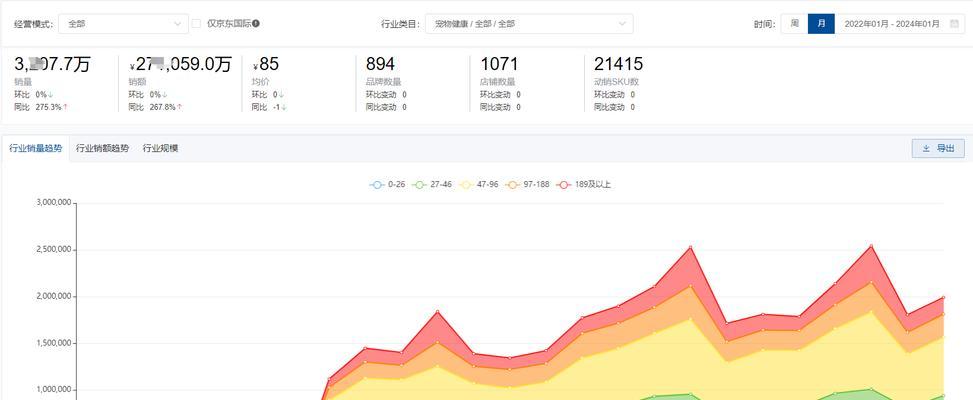Tick the 仅京东国际 checkbox
This screenshot has width=973, height=400.
[196, 24]
